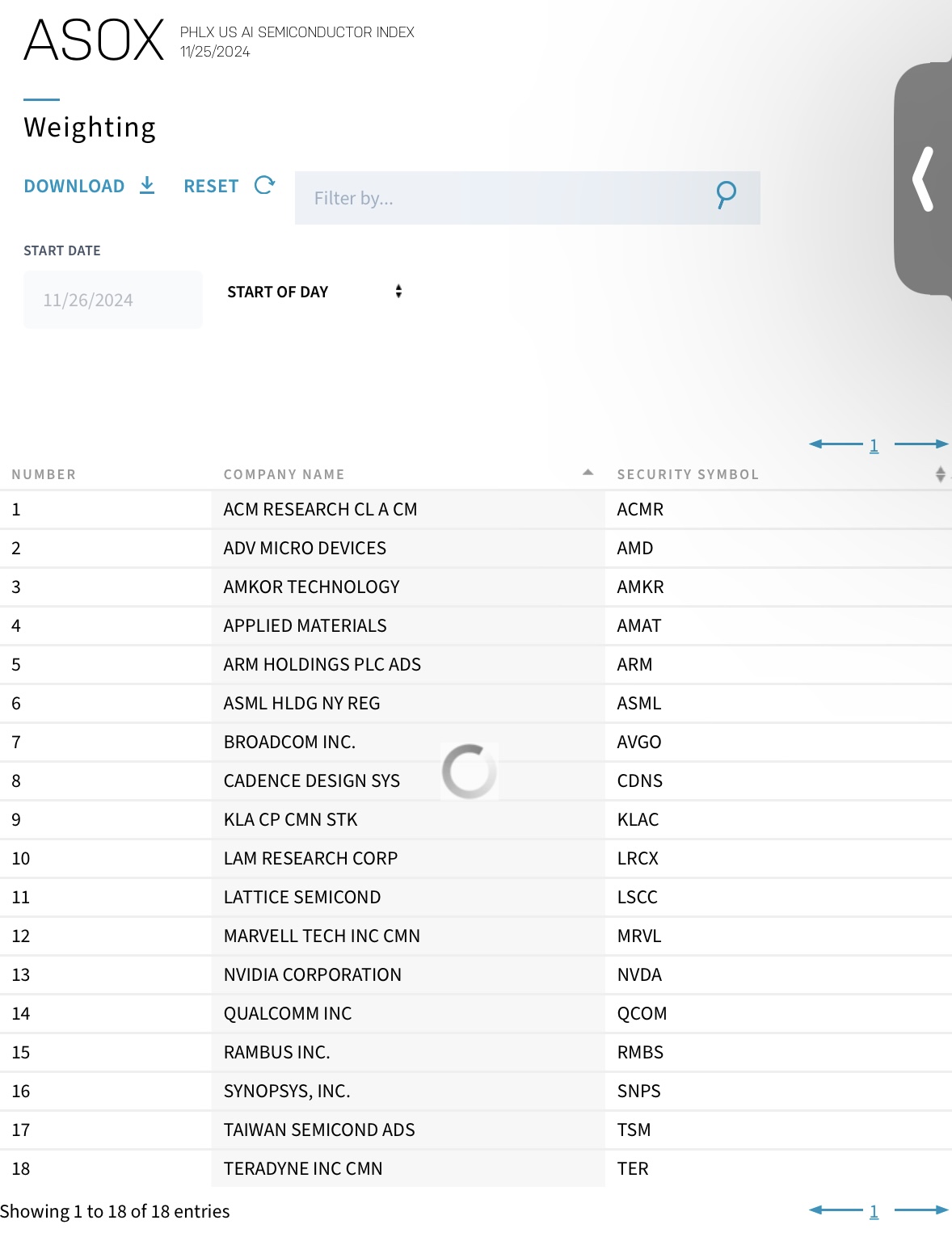Click the NVDA symbol cell
This screenshot has height=1237, width=952.
click(x=778, y=974)
